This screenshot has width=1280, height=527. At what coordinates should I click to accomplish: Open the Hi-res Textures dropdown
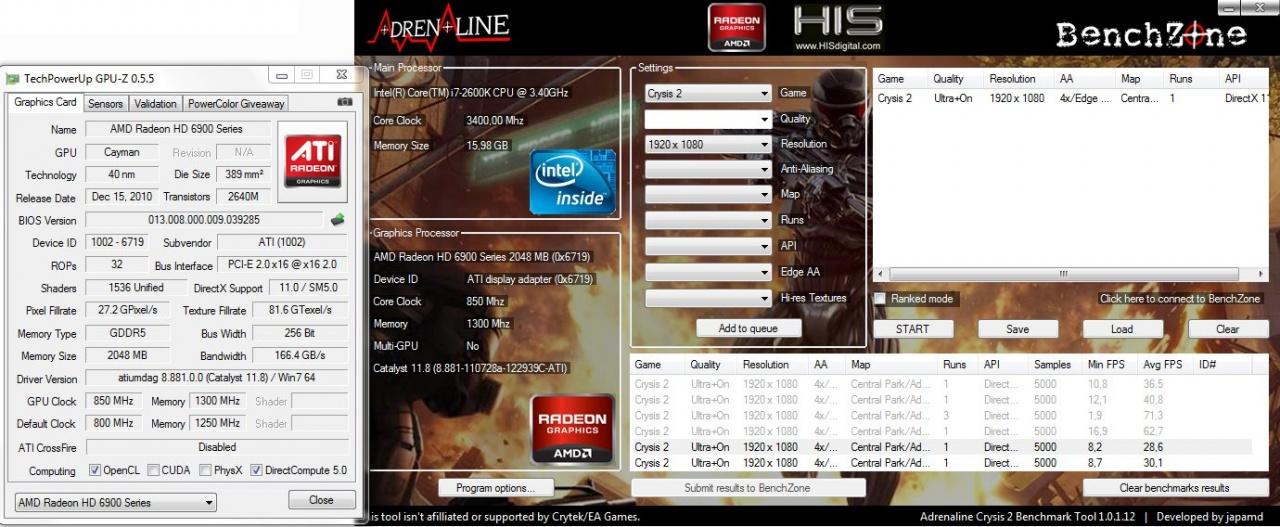point(708,298)
